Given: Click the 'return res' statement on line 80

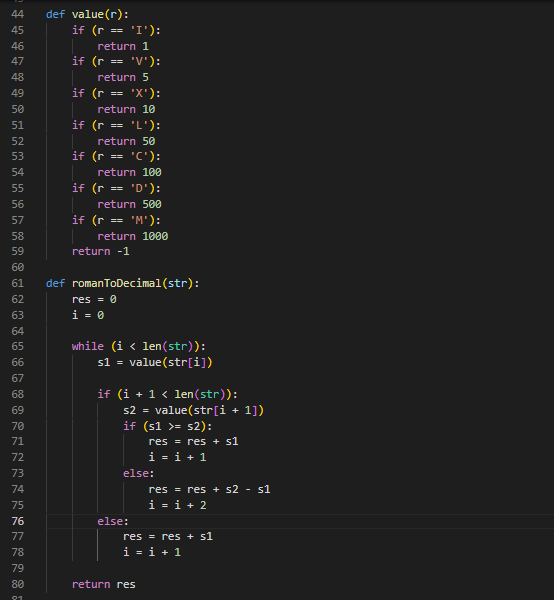Looking at the screenshot, I should coord(104,584).
